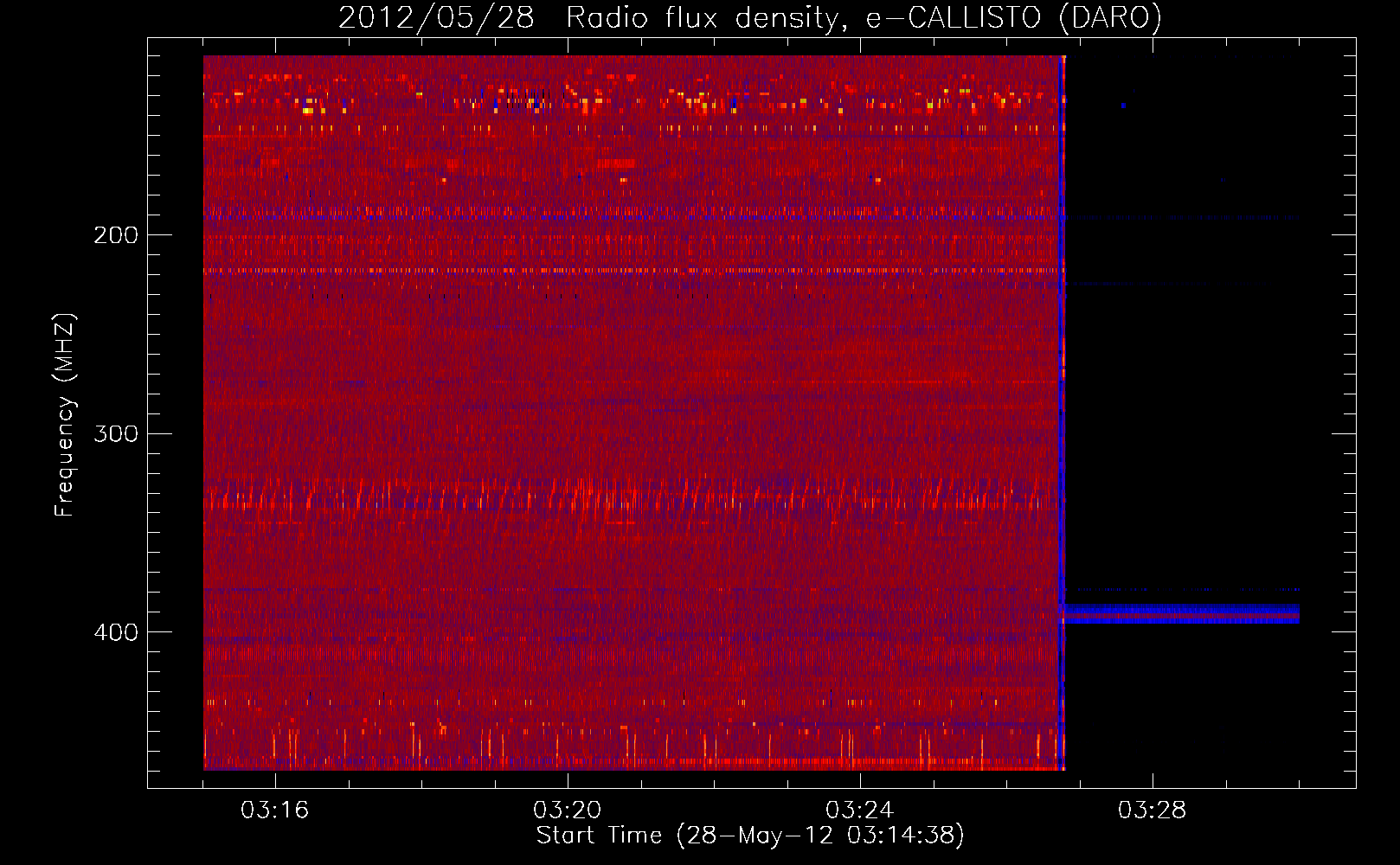Click the 'Frequency (MHZ)' axis label

(x=65, y=415)
